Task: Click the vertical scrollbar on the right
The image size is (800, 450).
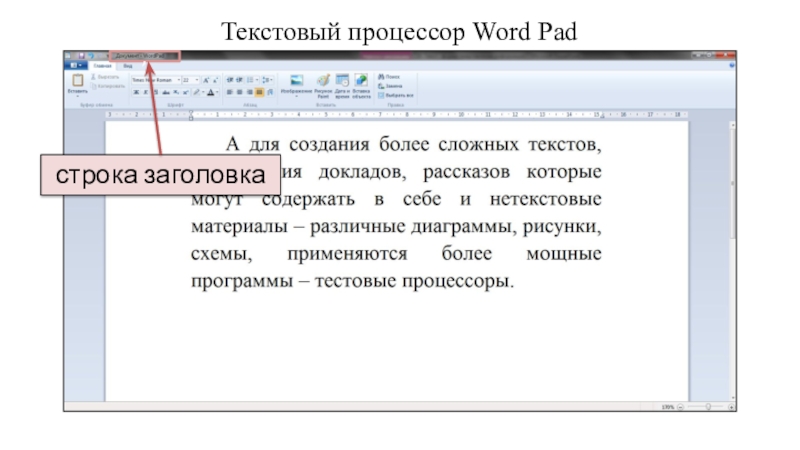Action: [733, 261]
